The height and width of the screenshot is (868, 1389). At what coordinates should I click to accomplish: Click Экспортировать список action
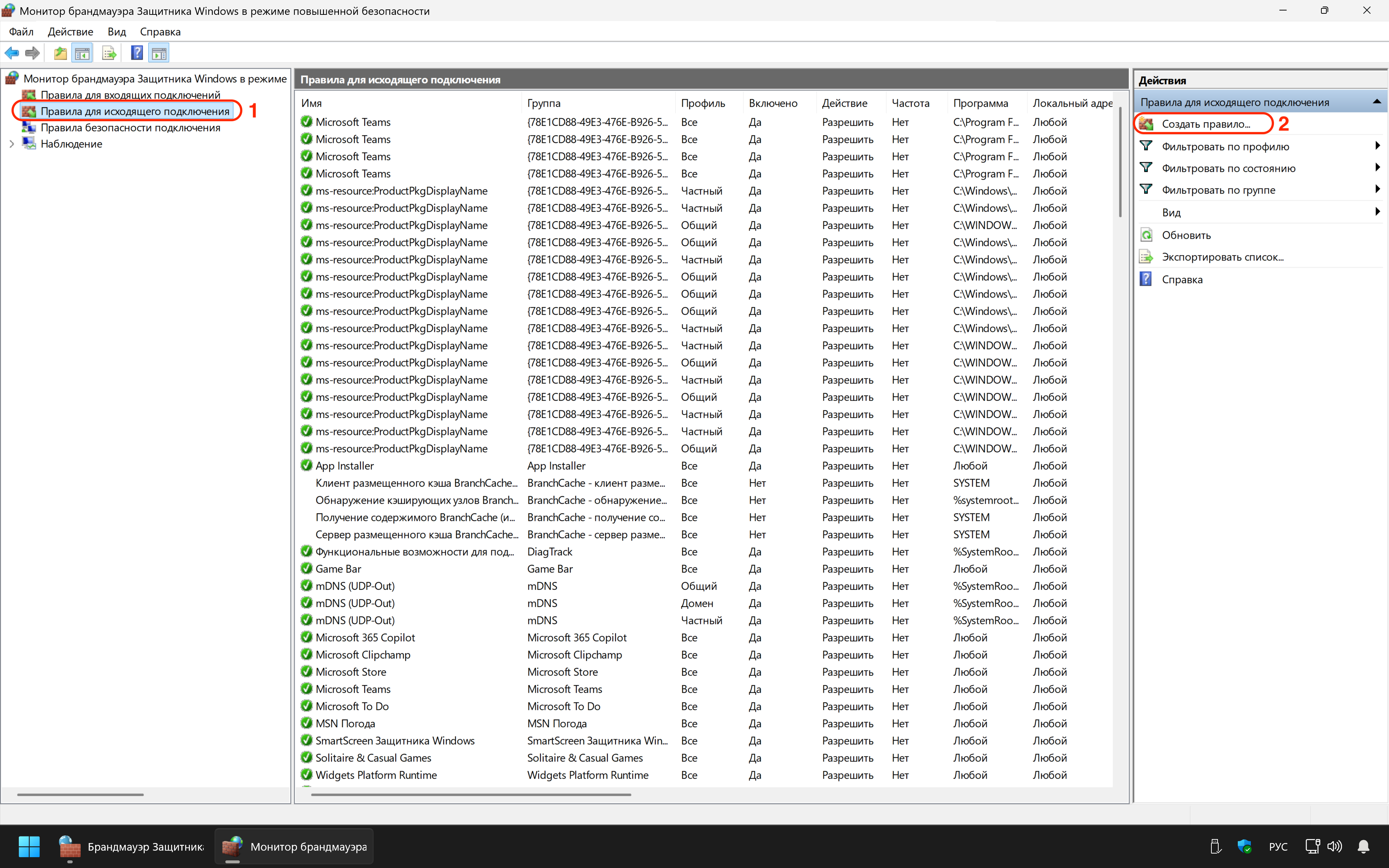(1222, 257)
